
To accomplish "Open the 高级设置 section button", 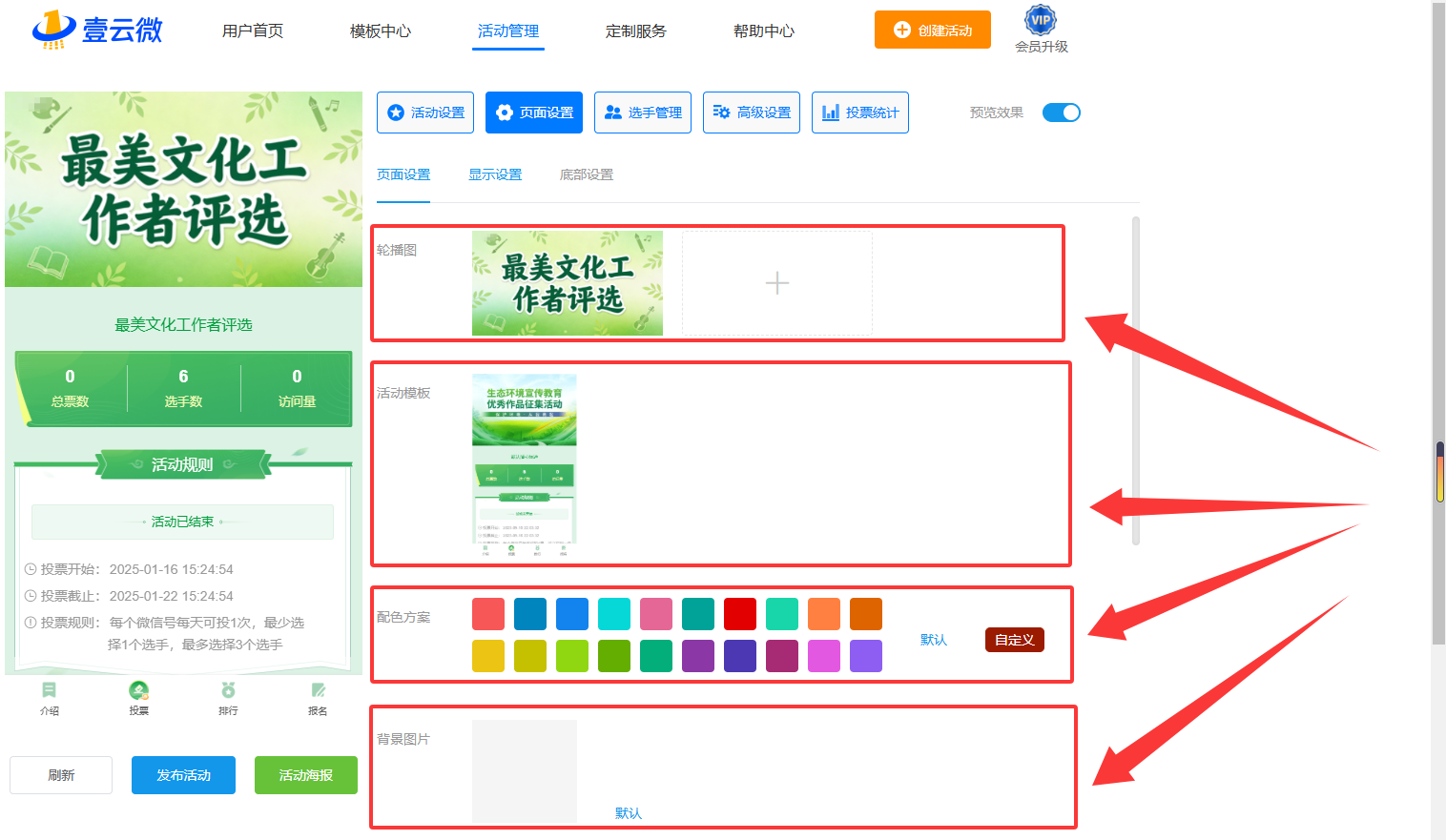I will (x=752, y=113).
